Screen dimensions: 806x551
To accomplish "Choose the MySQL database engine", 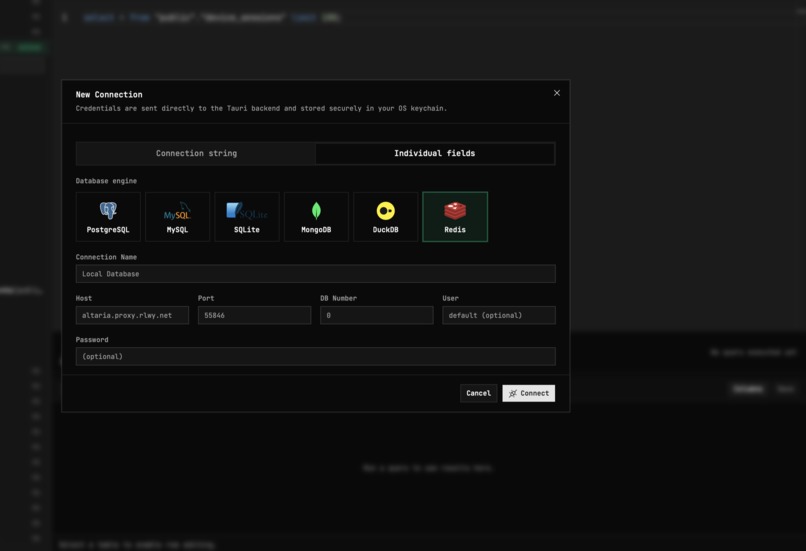I will [x=177, y=216].
